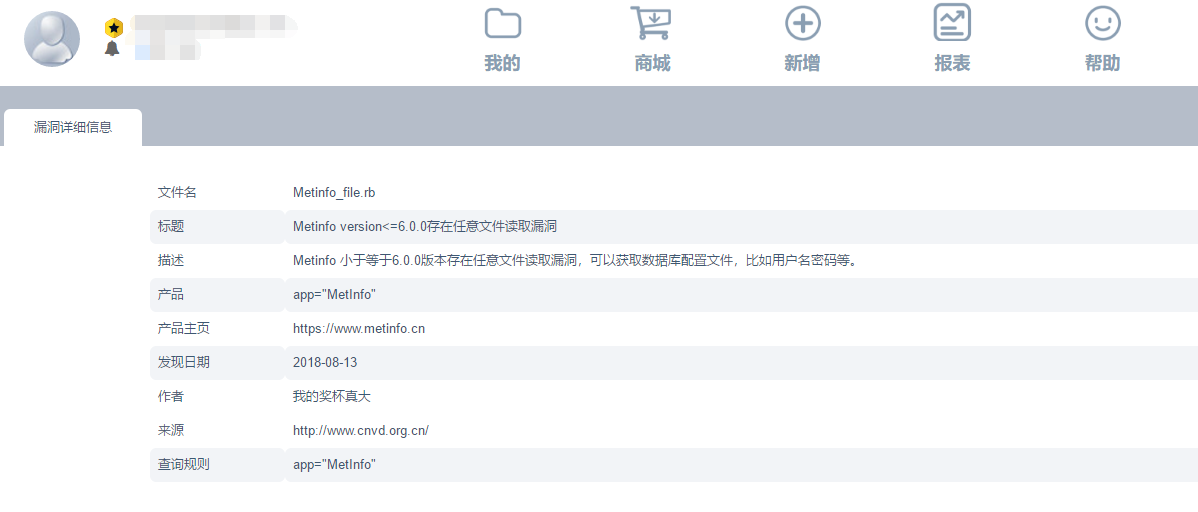The height and width of the screenshot is (512, 1198).
Task: Click the plus circle 新增 icon
Action: tap(802, 23)
